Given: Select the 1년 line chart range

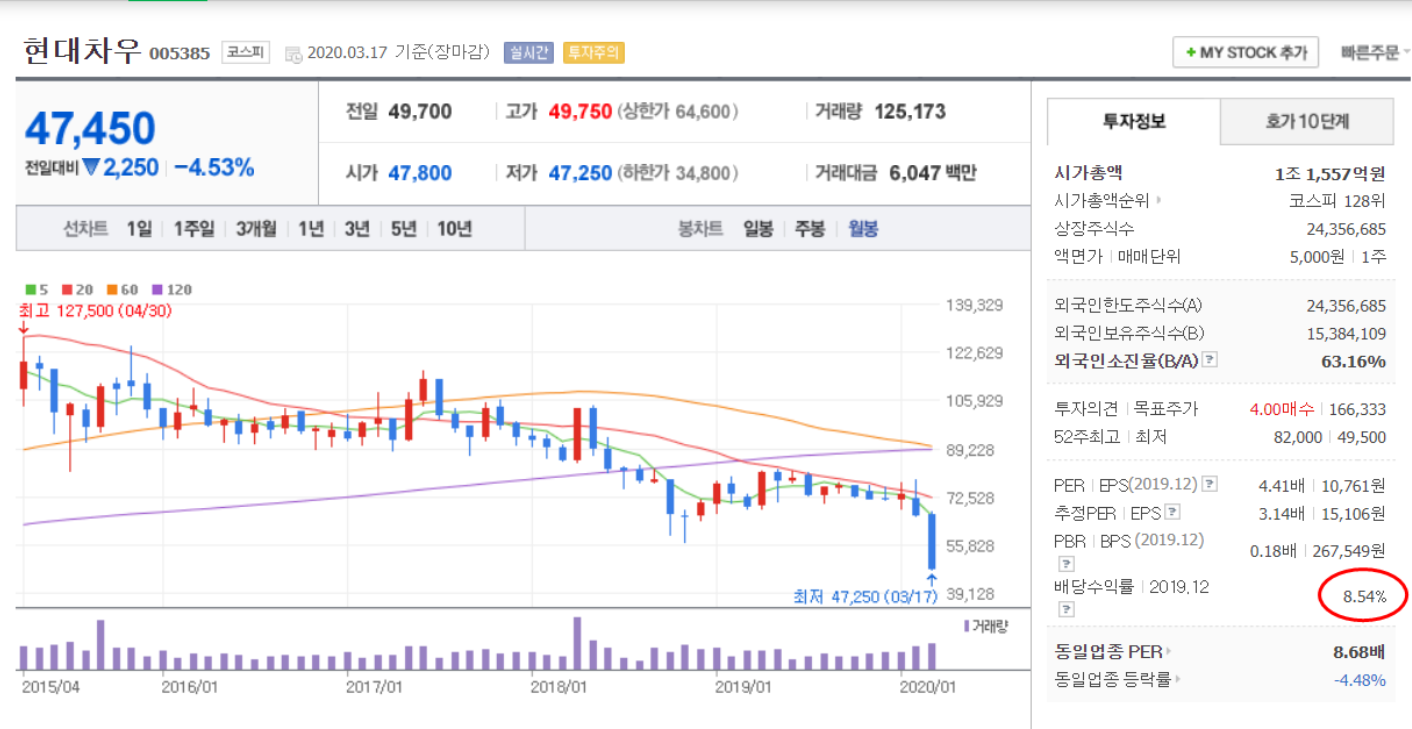Looking at the screenshot, I should click(x=311, y=229).
